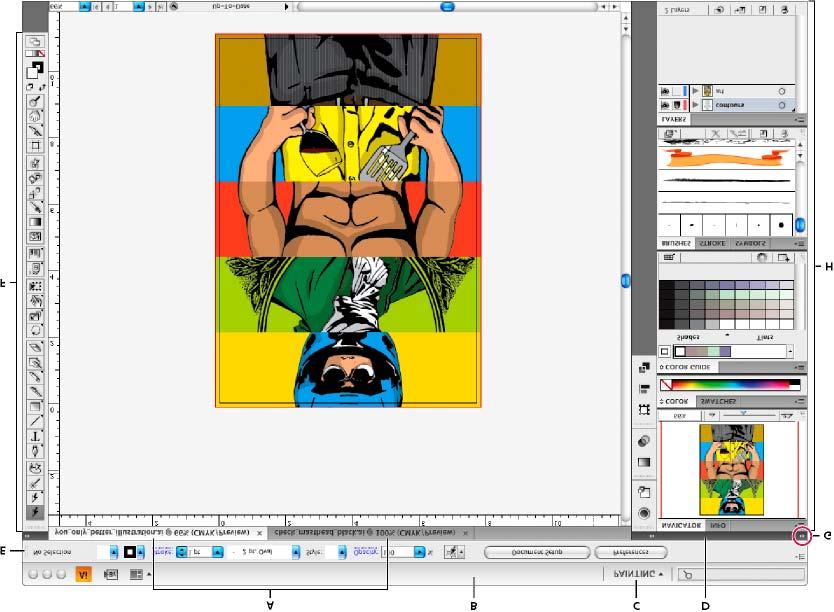This screenshot has height=612, width=834.
Task: Select the Direct Selection tool
Action: (x=35, y=498)
